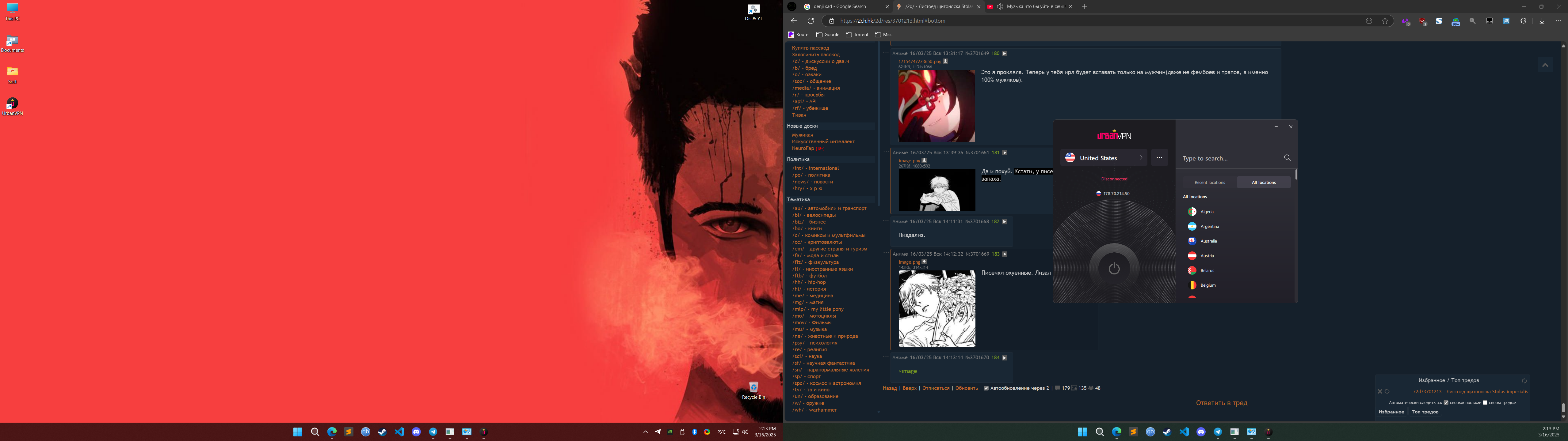Image resolution: width=1568 pixels, height=441 pixels.
Task: Open the 'Топ тредов' tab
Action: 1425,412
